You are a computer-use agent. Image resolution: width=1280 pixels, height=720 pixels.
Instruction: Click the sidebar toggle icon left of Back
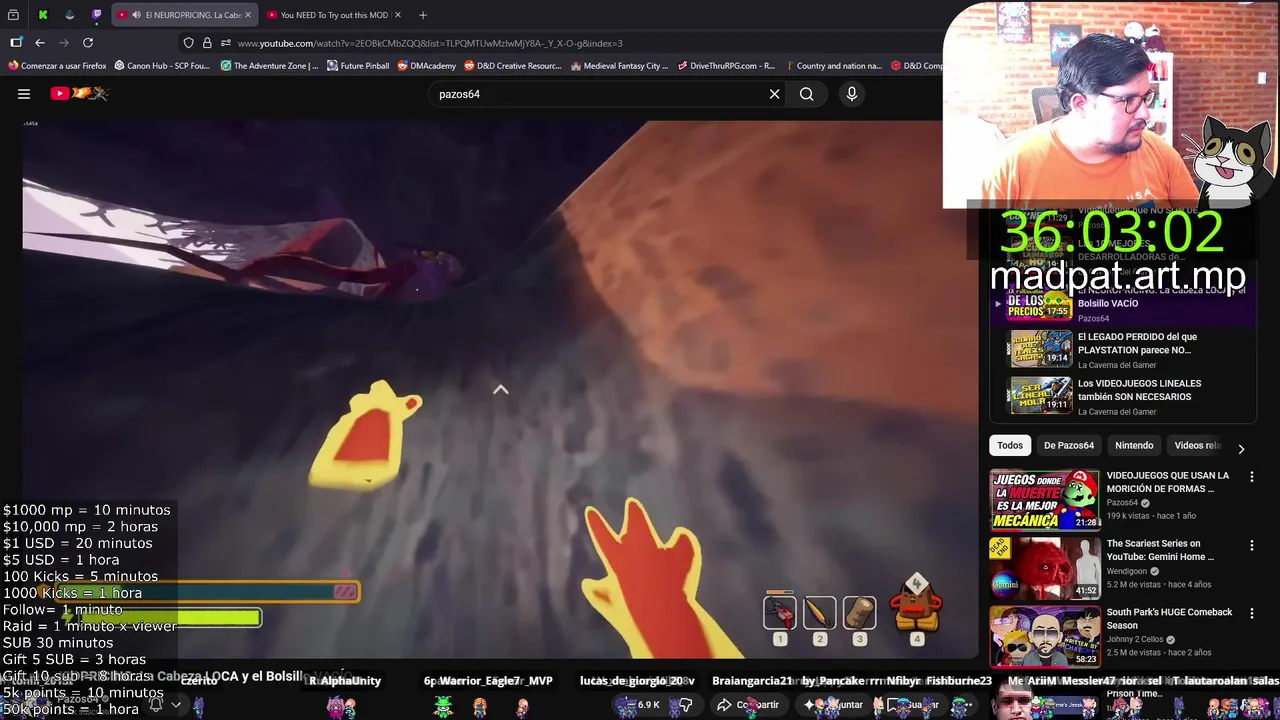click(16, 43)
